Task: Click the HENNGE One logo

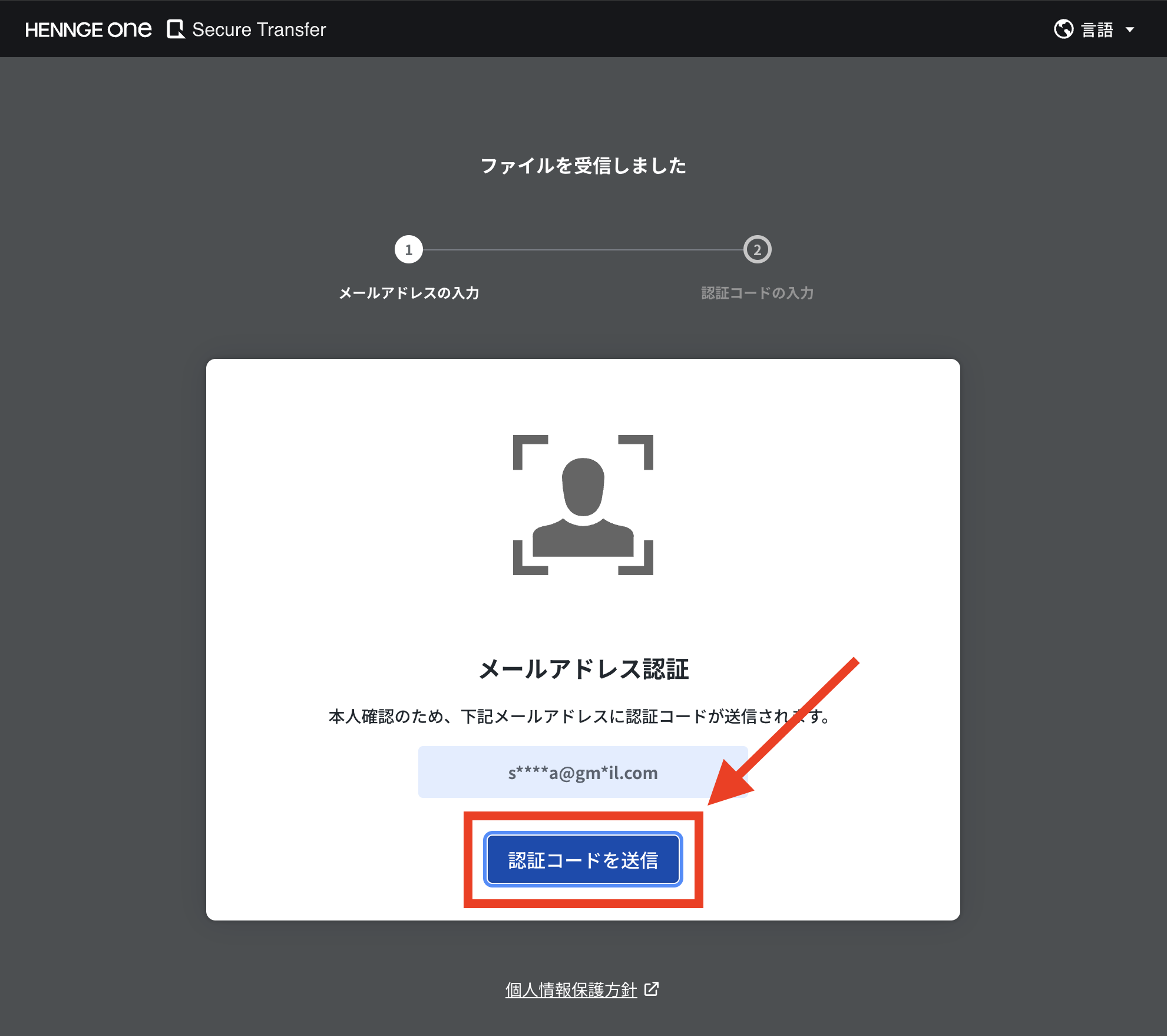Action: click(x=88, y=29)
